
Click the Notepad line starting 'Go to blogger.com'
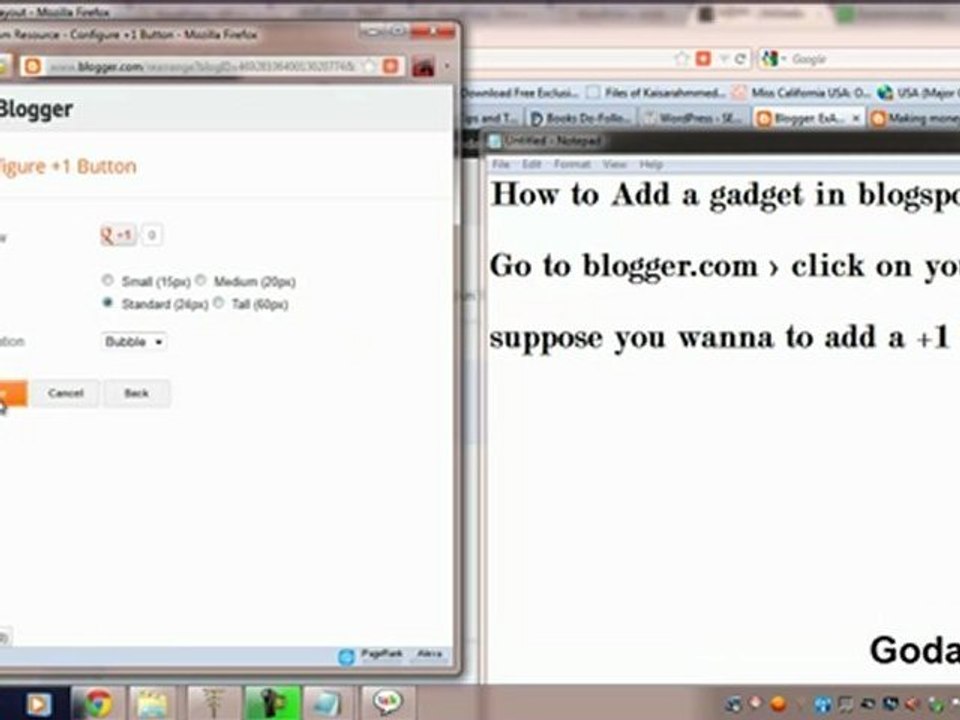pos(726,266)
